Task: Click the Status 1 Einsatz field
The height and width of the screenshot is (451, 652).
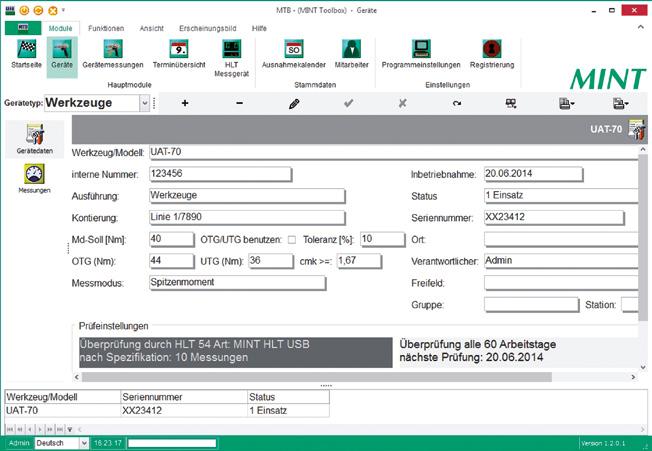Action: coord(561,196)
